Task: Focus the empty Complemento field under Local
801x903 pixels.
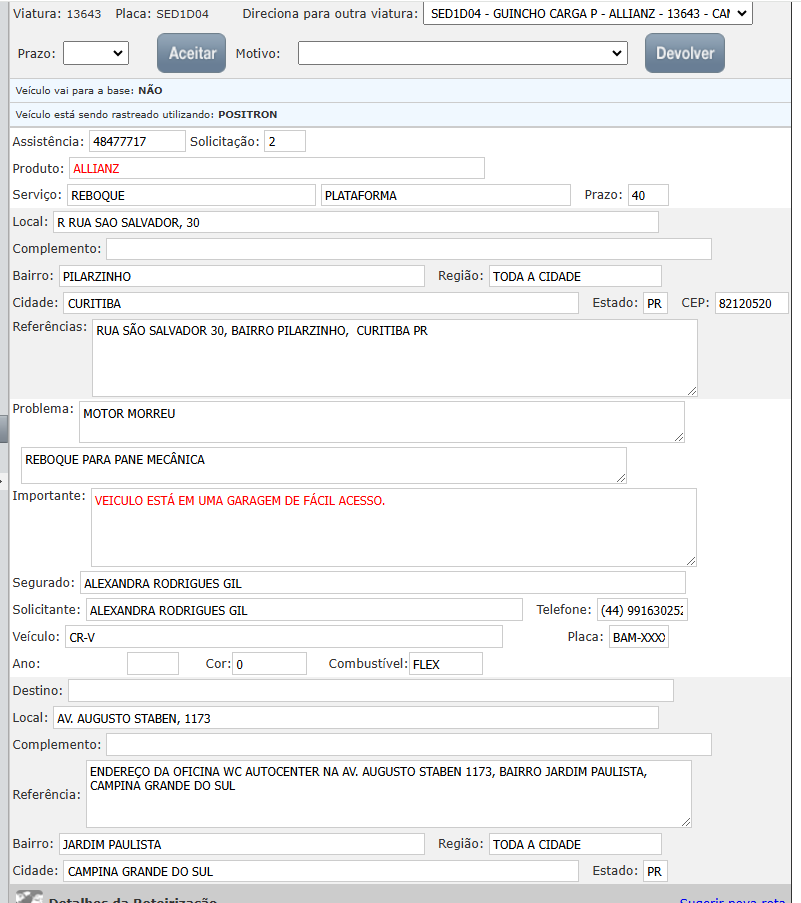Action: (x=408, y=249)
